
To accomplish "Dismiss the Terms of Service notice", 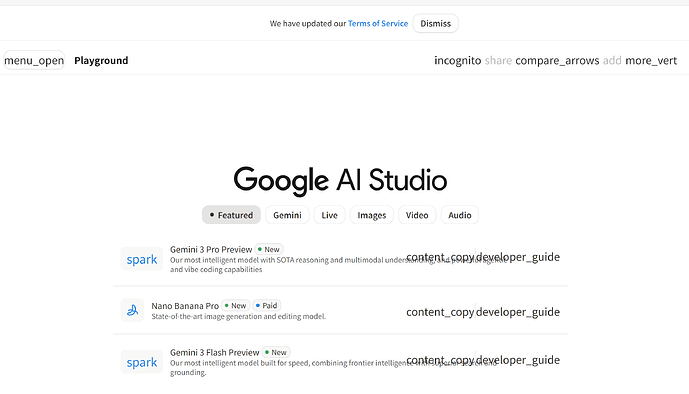I will [435, 23].
